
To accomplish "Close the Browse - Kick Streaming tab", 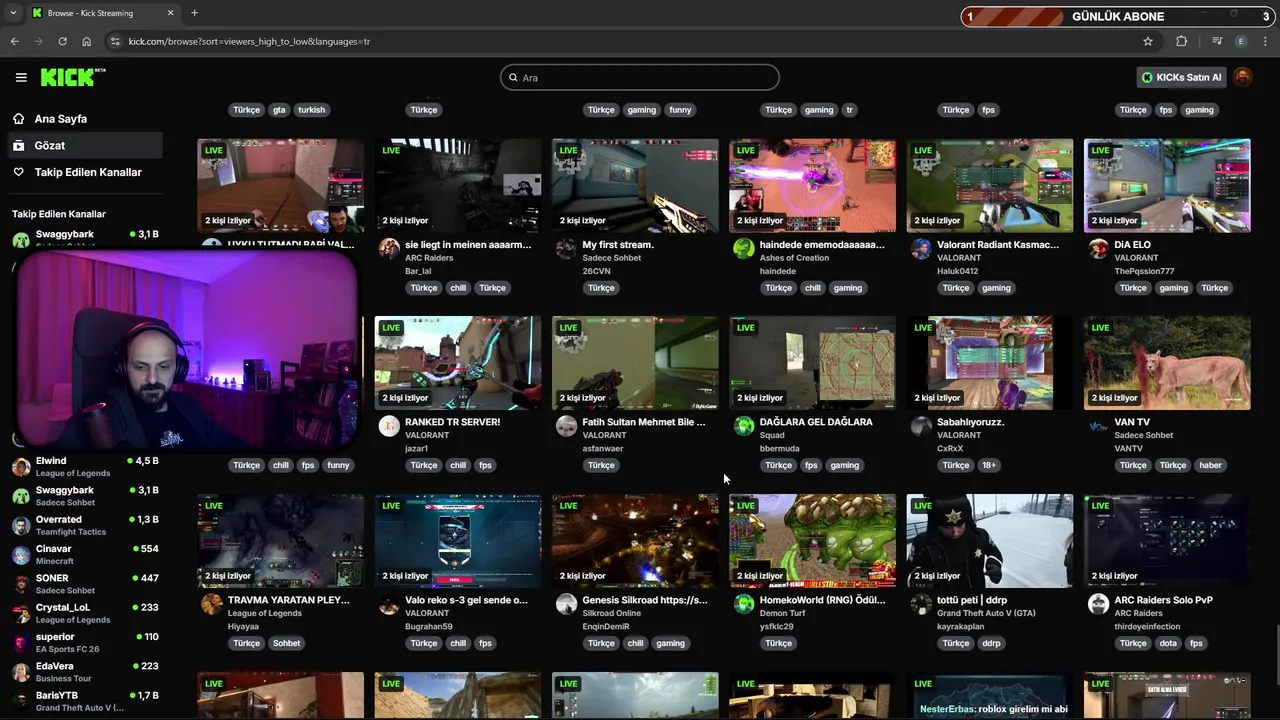I will tap(170, 13).
